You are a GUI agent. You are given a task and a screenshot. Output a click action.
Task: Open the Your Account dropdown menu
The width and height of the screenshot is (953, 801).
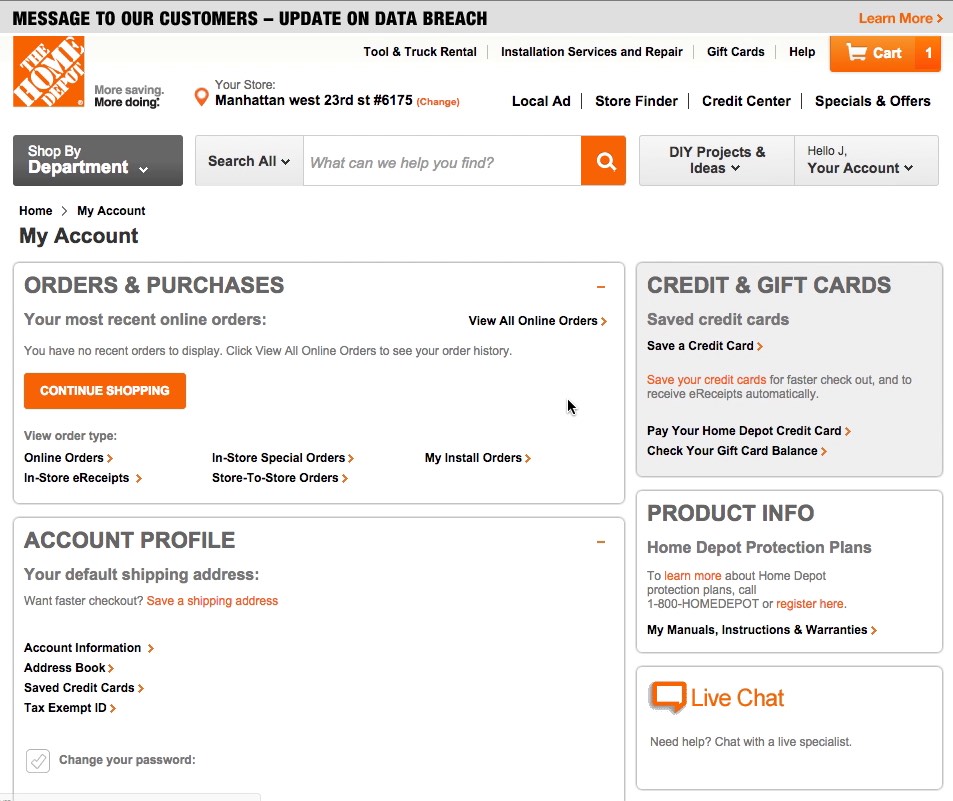(865, 161)
